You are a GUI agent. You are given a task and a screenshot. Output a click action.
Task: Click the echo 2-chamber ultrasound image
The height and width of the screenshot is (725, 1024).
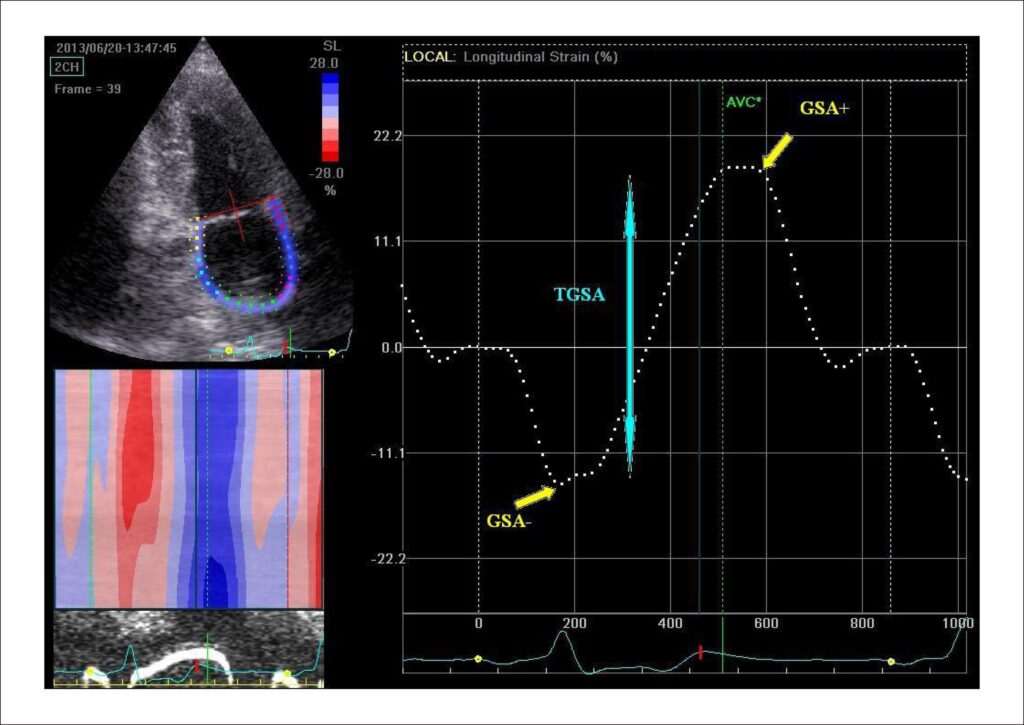click(202, 199)
